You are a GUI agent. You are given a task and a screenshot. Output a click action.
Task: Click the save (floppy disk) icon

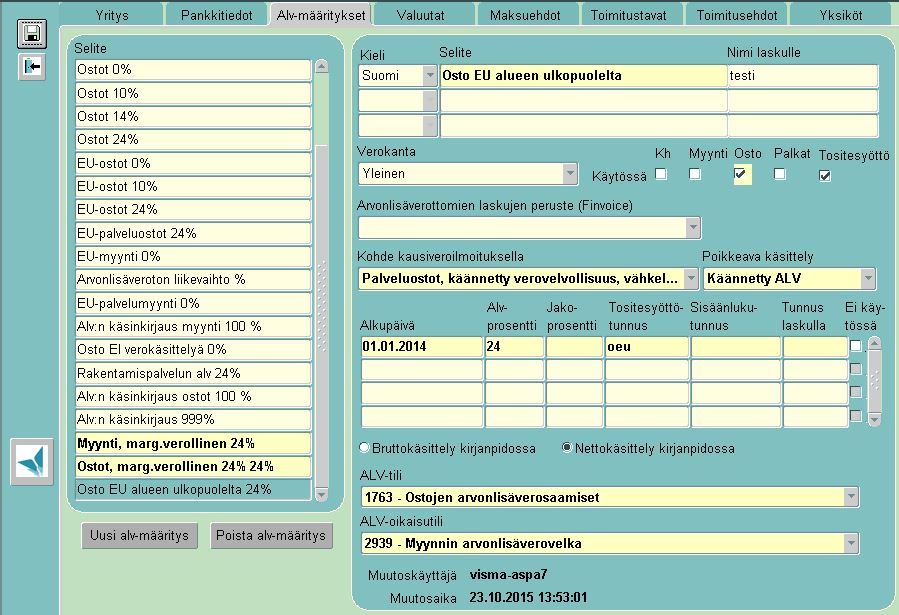click(x=32, y=34)
